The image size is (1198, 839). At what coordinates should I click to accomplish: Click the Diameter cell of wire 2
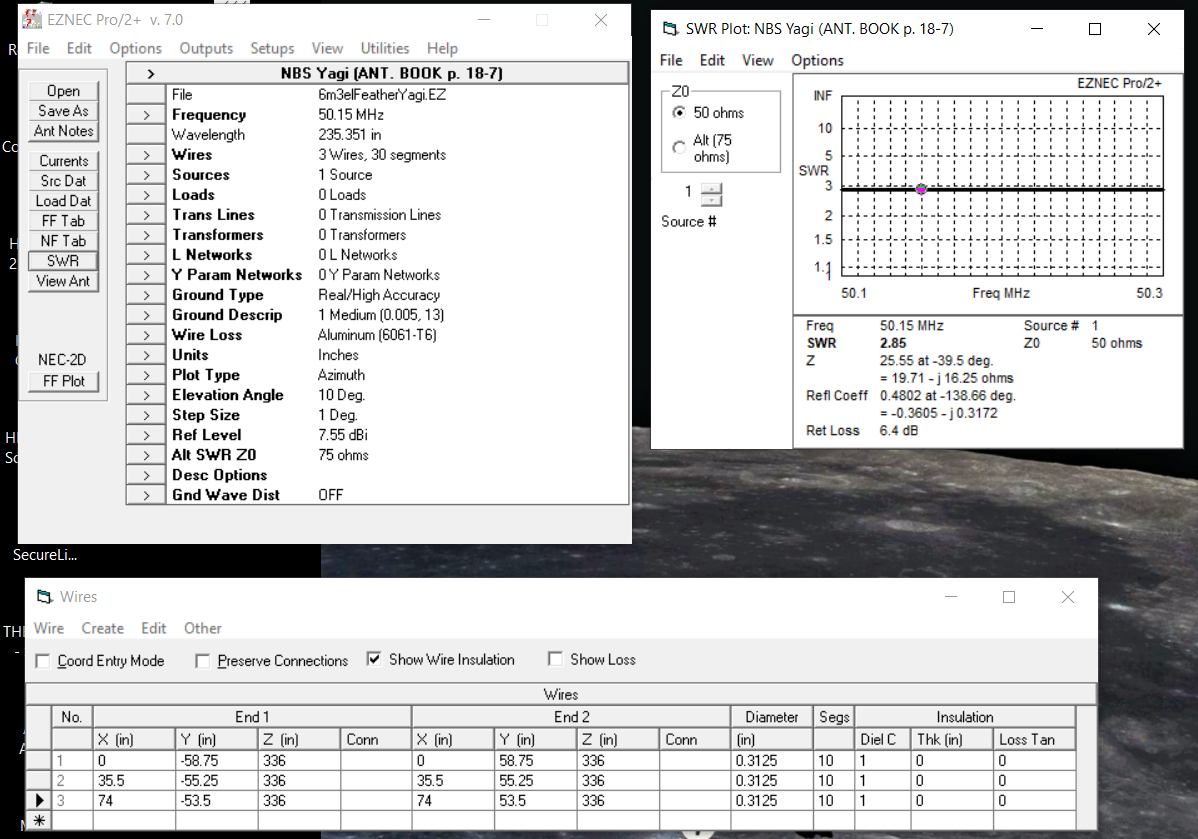(x=770, y=780)
